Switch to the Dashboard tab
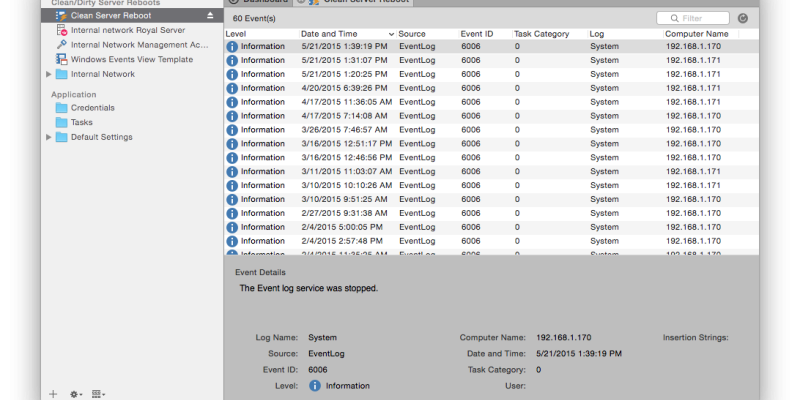This screenshot has height=400, width=800. pyautogui.click(x=260, y=1)
